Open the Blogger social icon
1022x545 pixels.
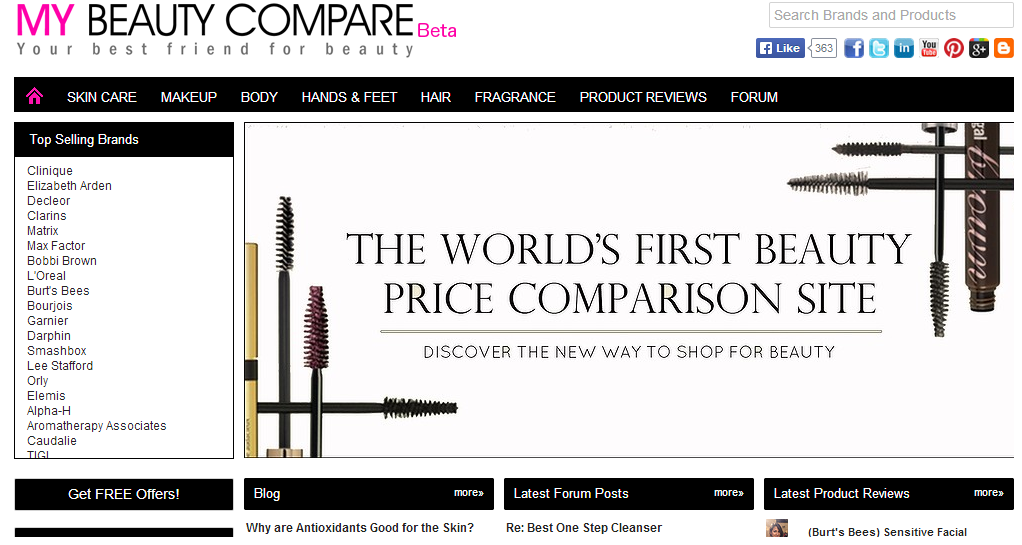point(1004,48)
